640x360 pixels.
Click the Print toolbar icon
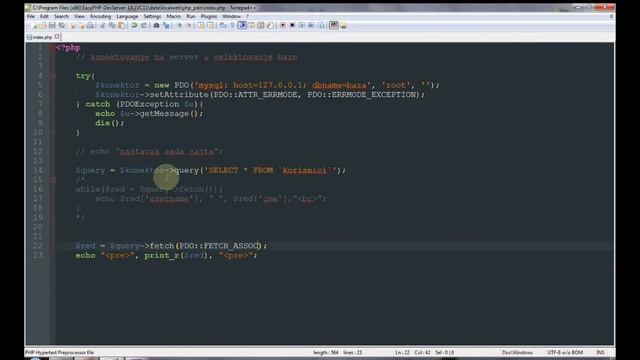point(90,25)
